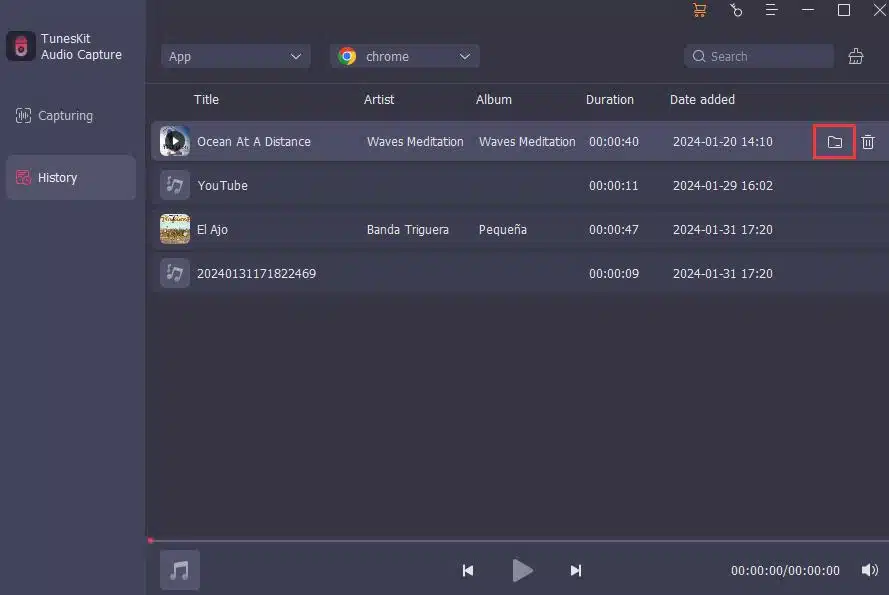Start playback with the play button
Viewport: 889px width, 595px height.
(x=522, y=570)
